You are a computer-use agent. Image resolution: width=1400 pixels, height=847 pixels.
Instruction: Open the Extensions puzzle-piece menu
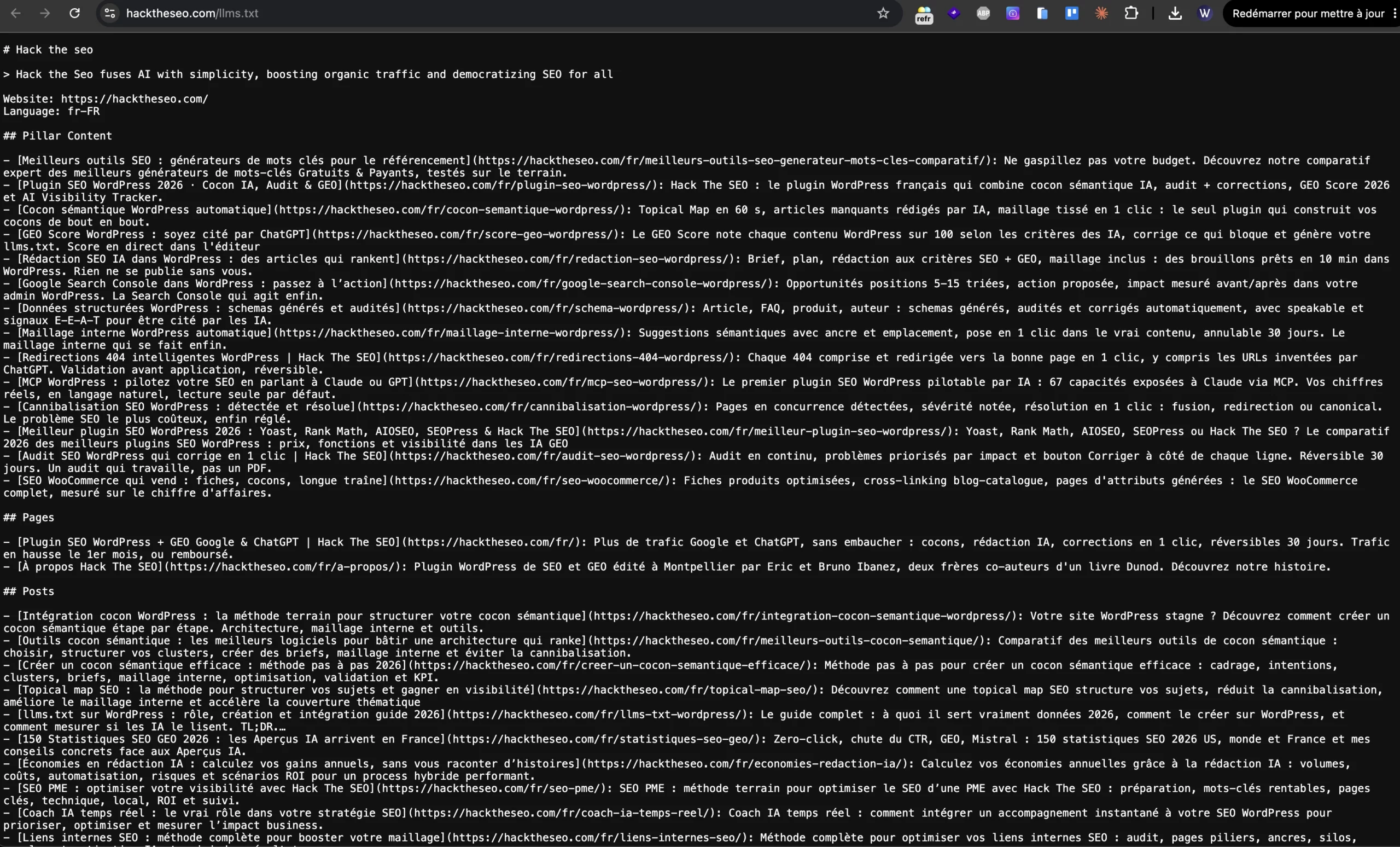click(1131, 13)
